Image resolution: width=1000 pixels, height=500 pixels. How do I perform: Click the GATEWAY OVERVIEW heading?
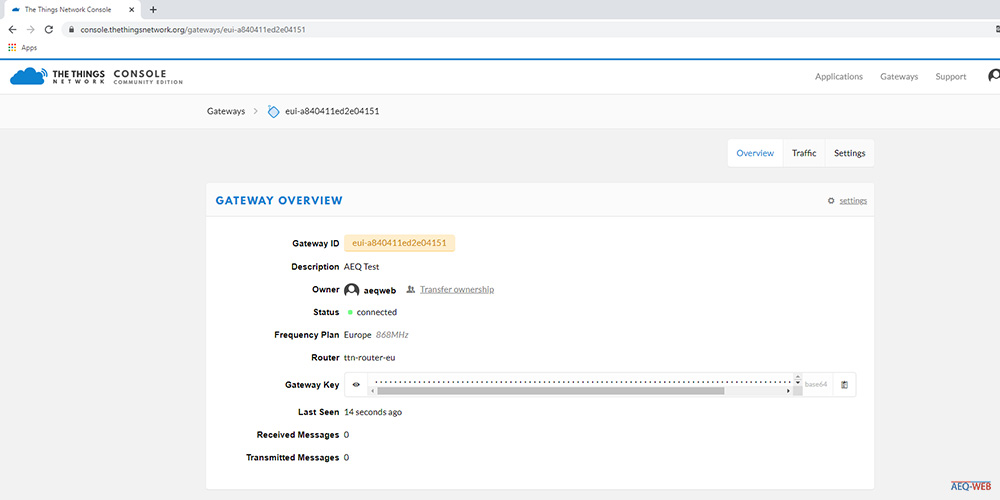point(279,200)
